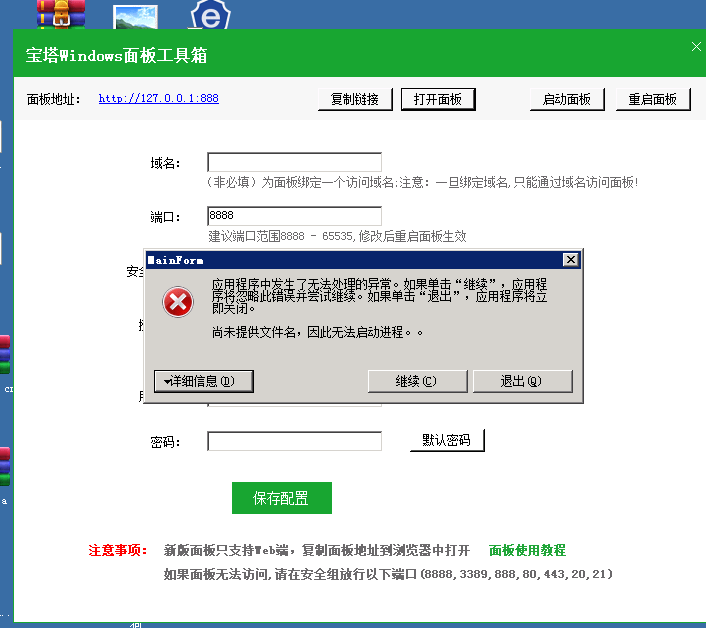Focus the 域名 input field
706x628 pixels.
coord(294,162)
